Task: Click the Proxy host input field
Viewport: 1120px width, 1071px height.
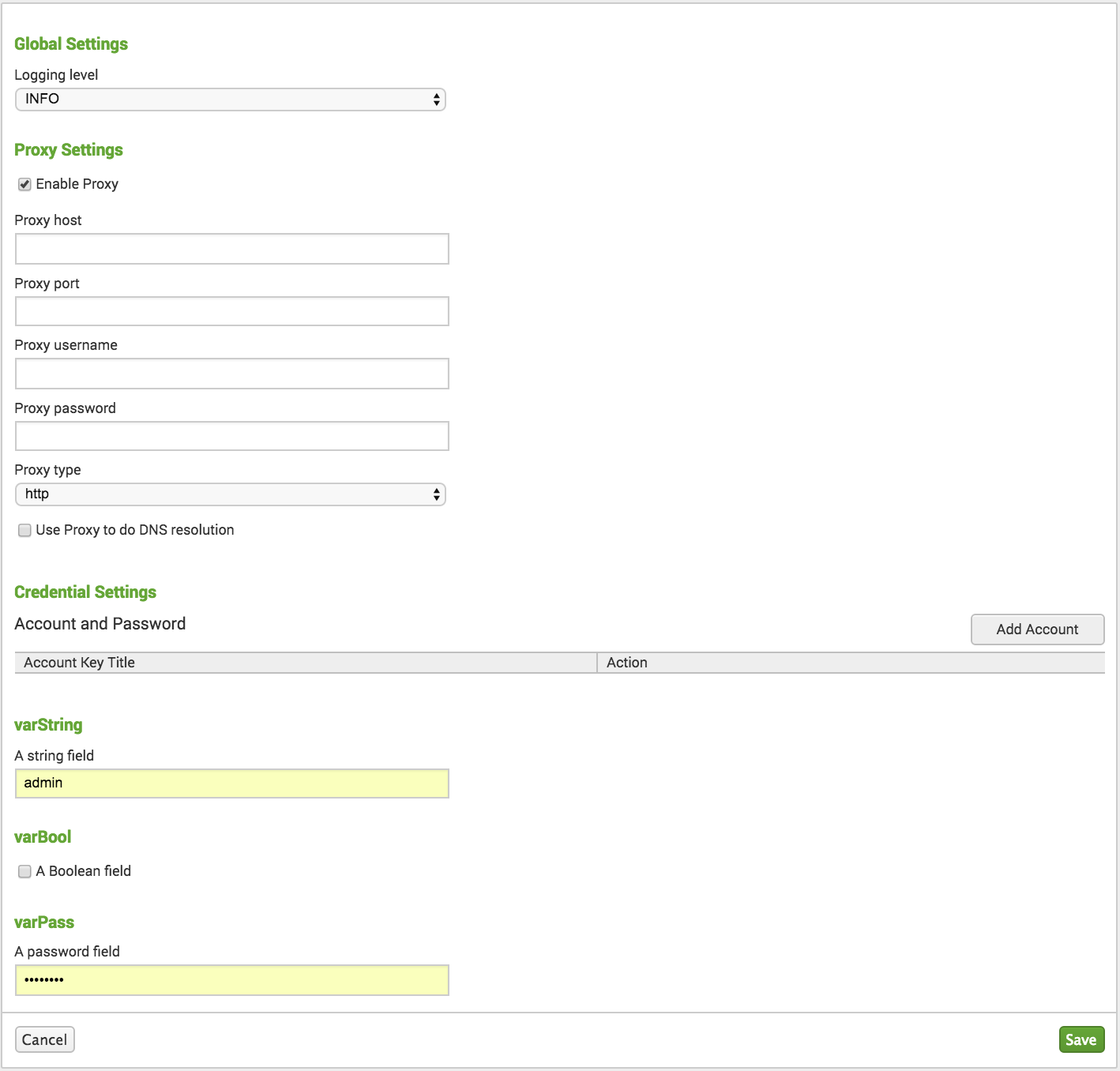Action: pyautogui.click(x=232, y=249)
